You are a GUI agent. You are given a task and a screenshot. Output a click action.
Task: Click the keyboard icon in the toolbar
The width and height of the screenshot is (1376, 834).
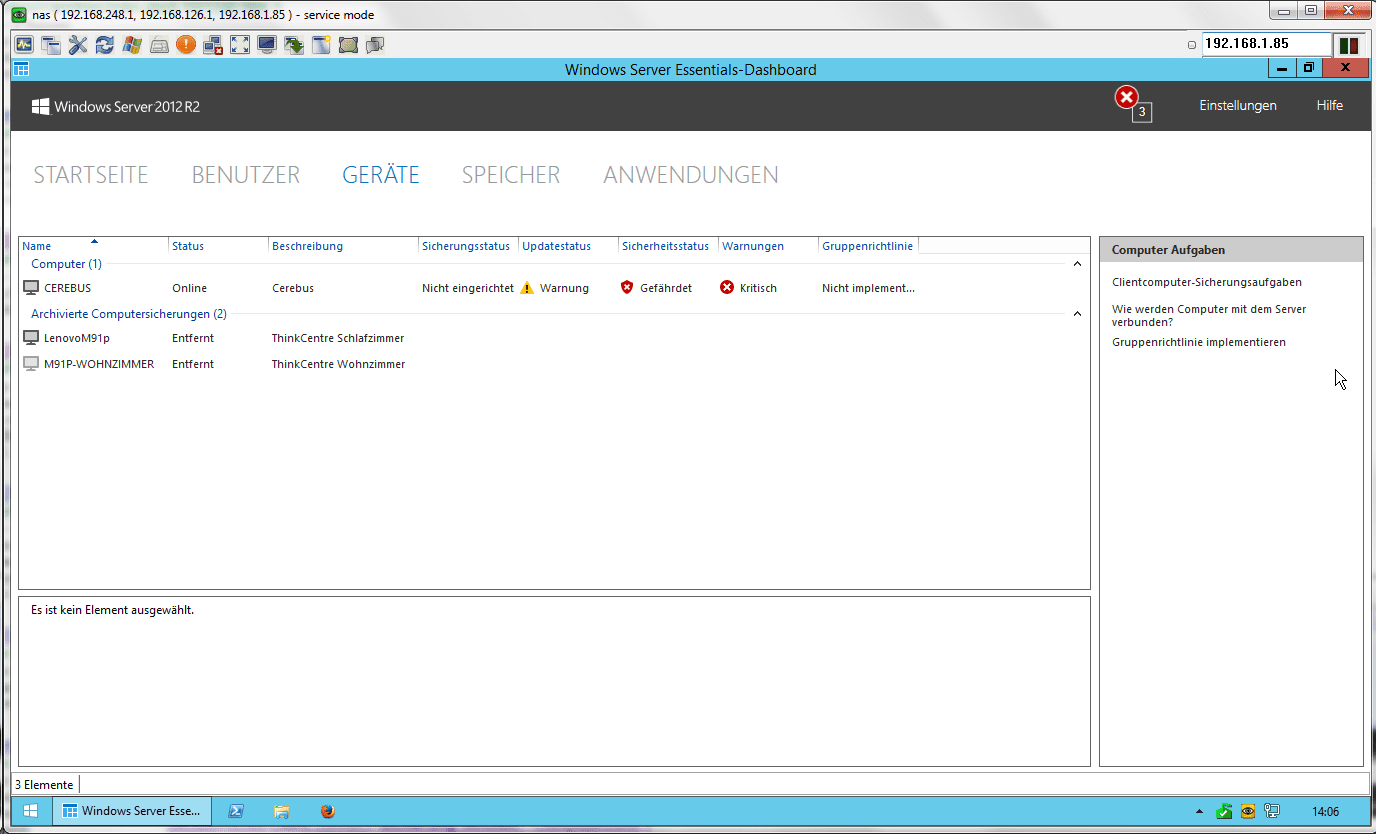159,45
